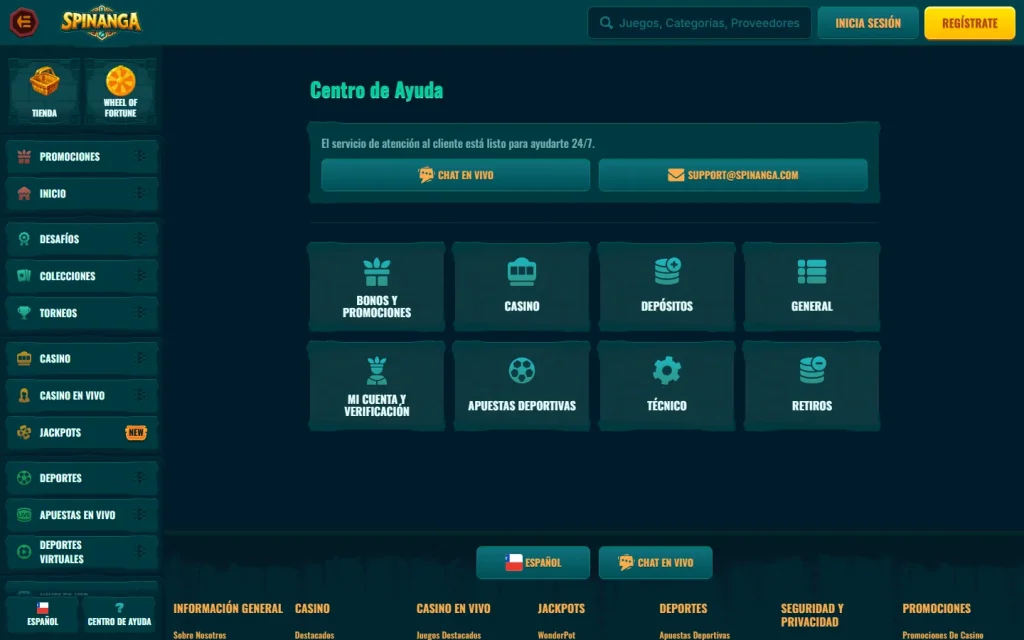Viewport: 1024px width, 640px height.
Task: Click the Apuestas en Vivo live icon
Action: pos(24,515)
